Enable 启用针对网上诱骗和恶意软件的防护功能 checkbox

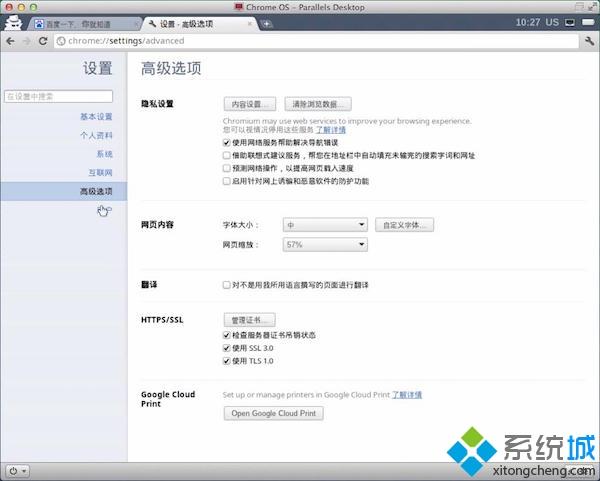pos(227,181)
